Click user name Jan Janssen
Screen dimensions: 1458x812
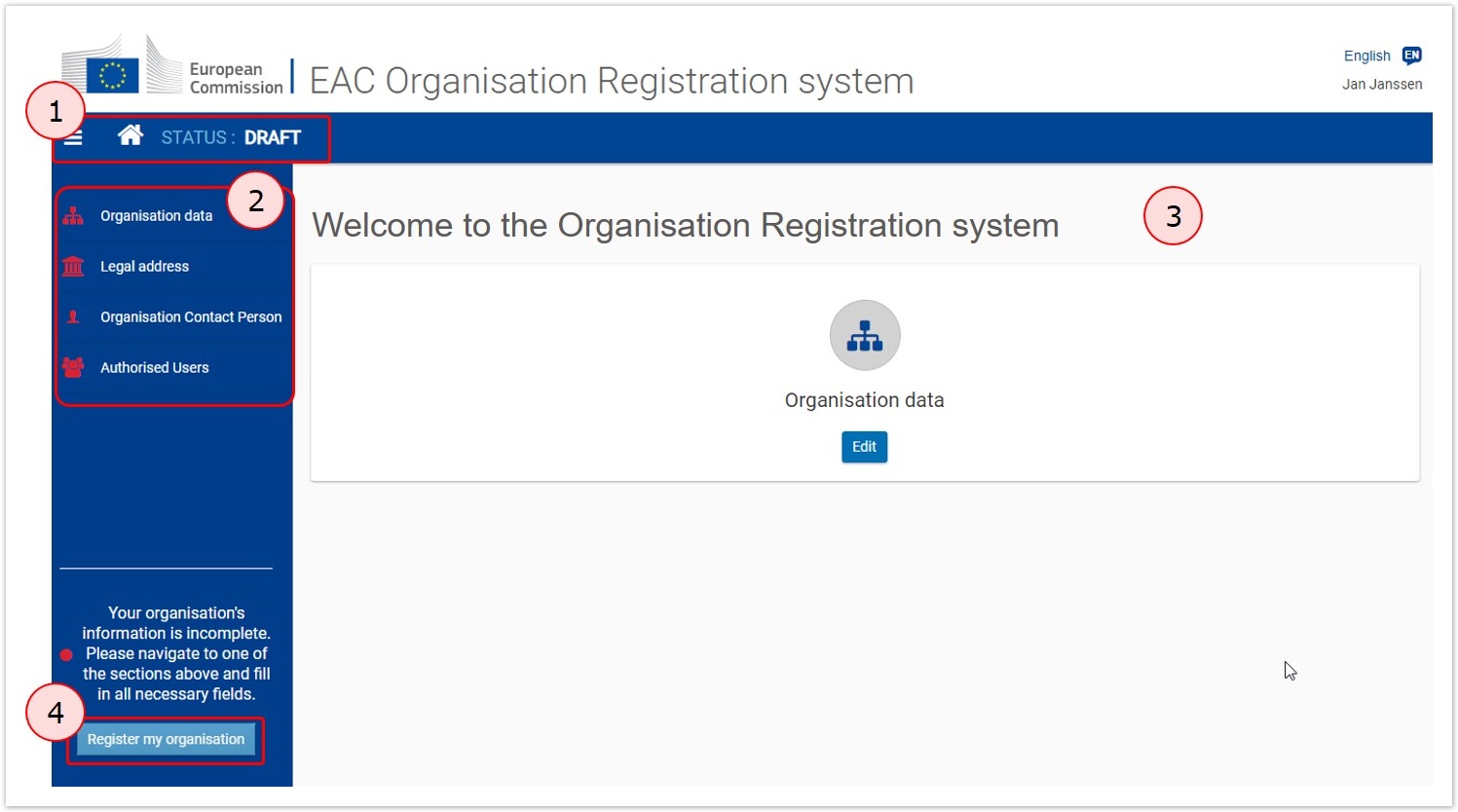pos(1382,84)
